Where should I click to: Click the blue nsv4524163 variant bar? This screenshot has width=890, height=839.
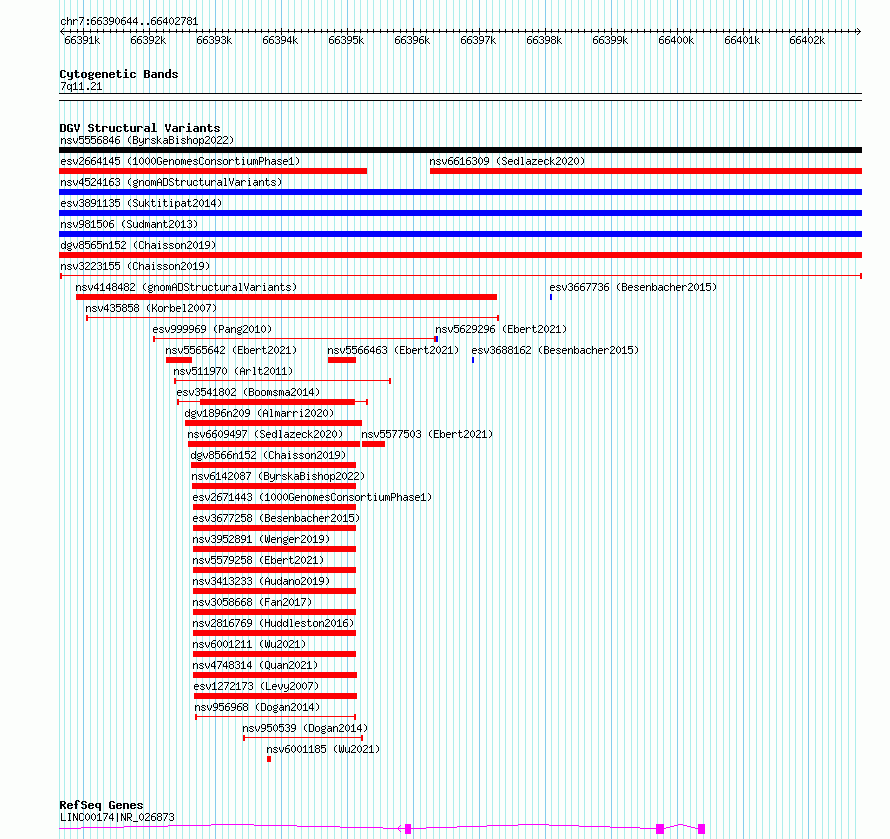point(460,192)
